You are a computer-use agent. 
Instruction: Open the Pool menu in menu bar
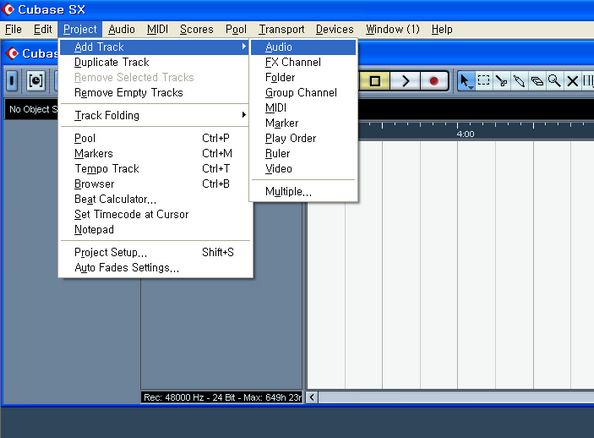pos(236,29)
